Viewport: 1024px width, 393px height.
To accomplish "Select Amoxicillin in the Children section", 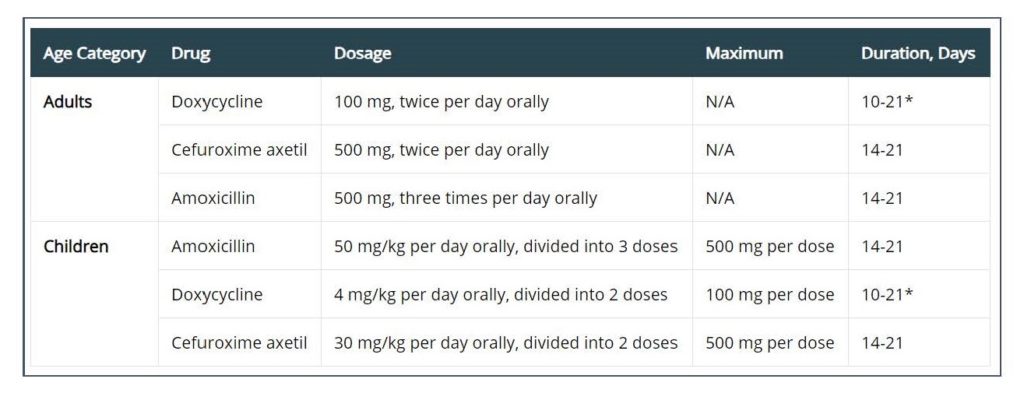I will point(213,247).
